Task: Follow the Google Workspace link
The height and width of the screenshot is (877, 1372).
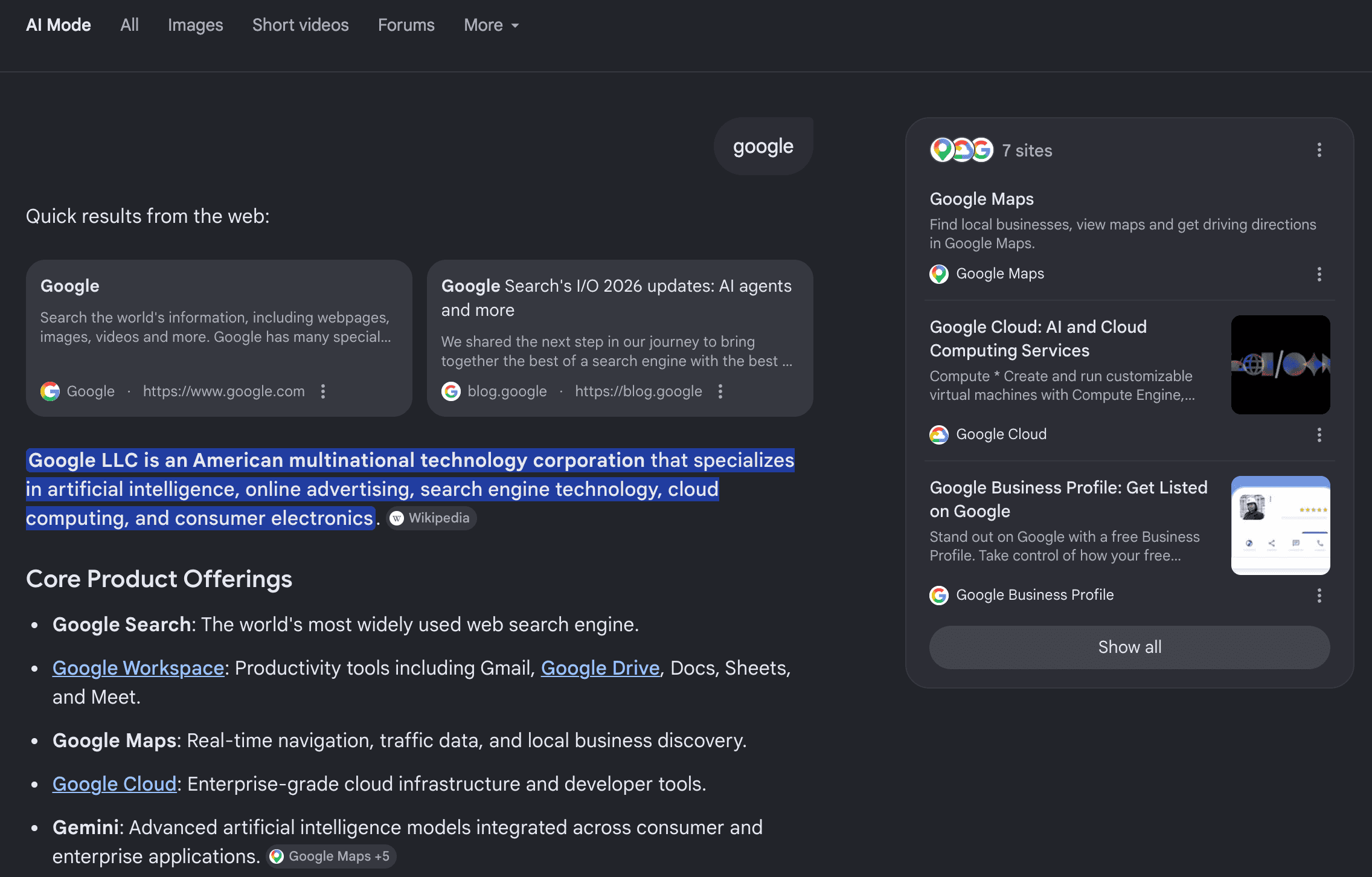Action: coord(138,668)
